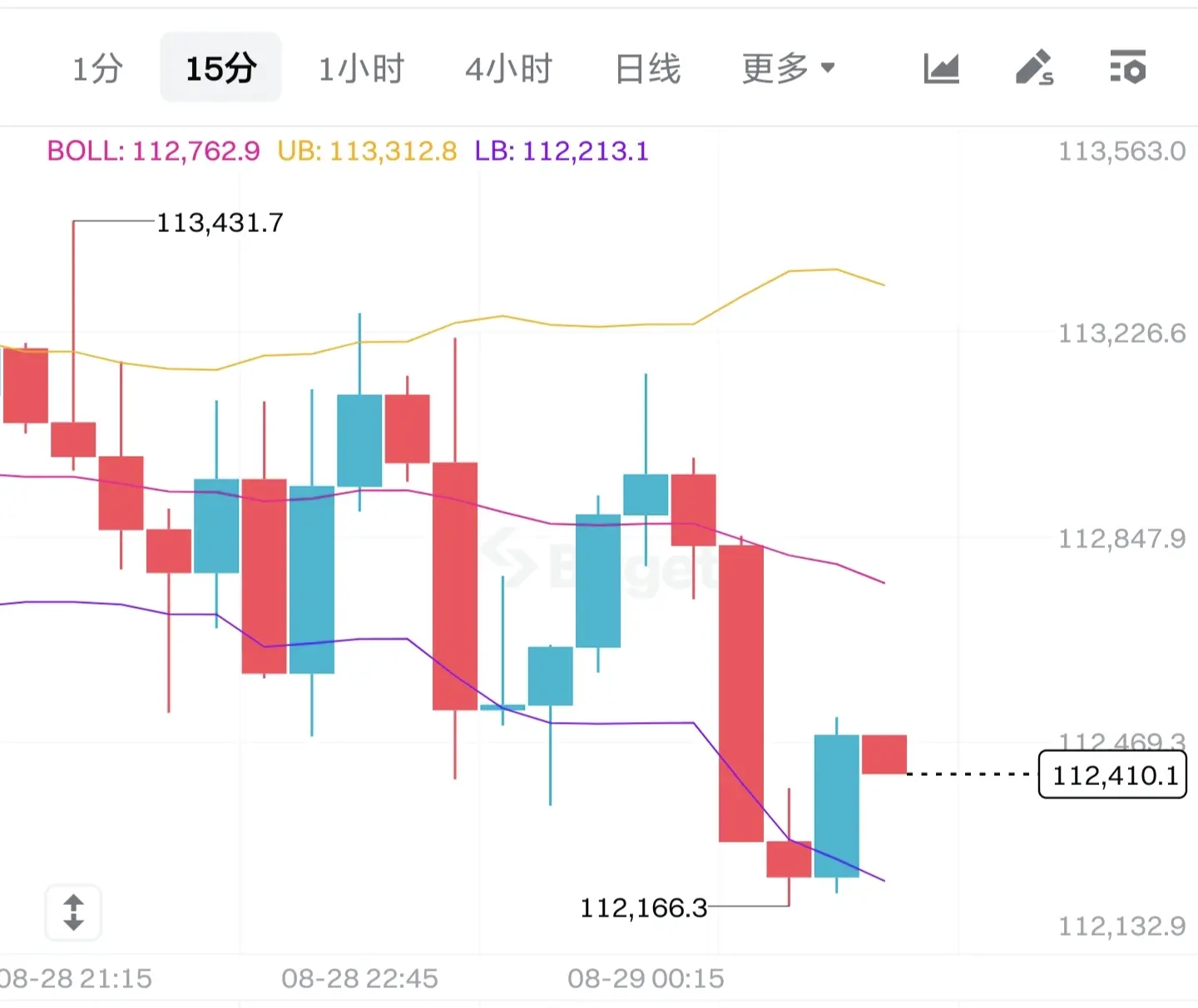
Task: Click the 112,166.3 low price marker
Action: tap(643, 907)
